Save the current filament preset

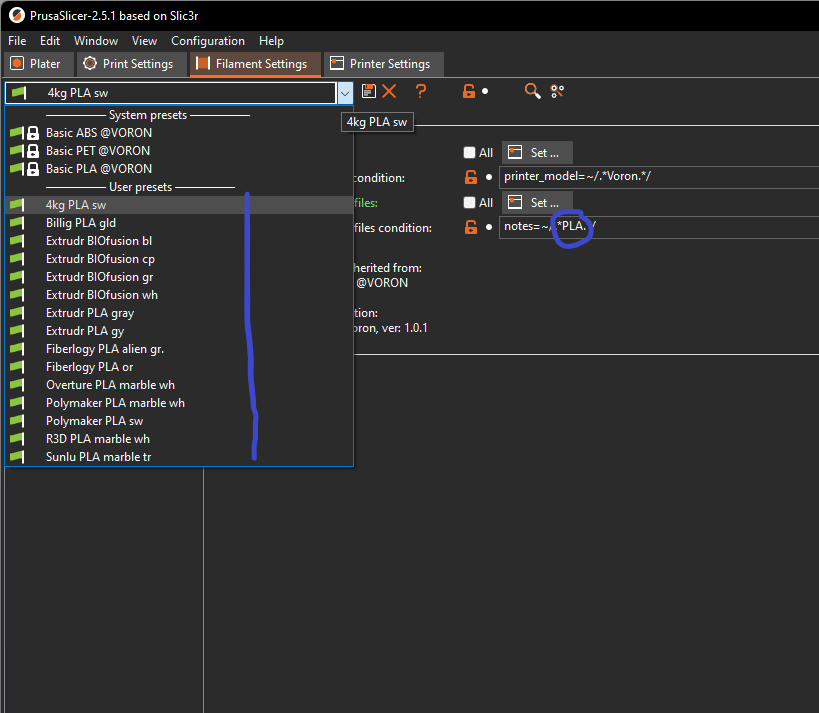click(368, 91)
